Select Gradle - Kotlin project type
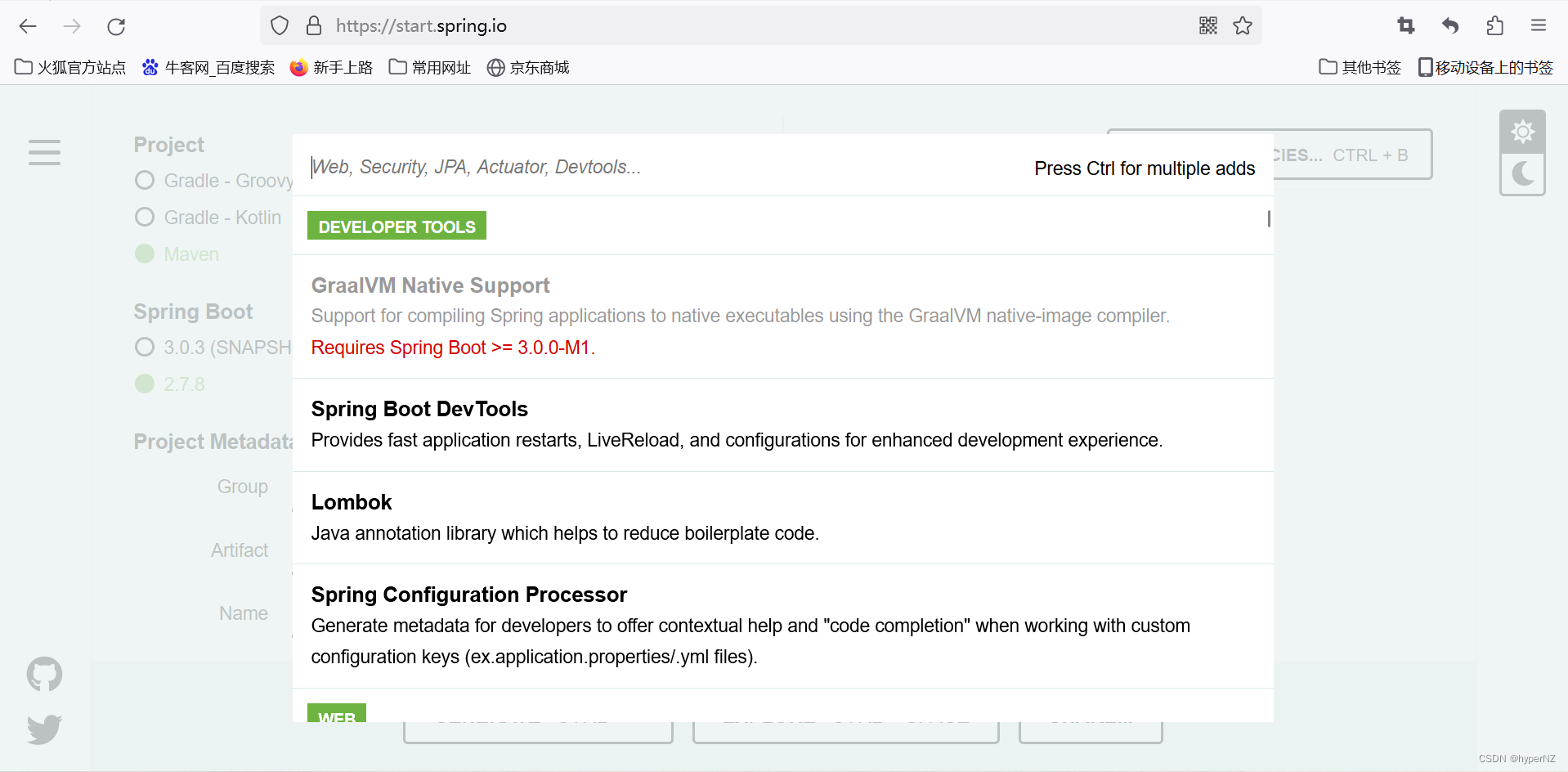 (208, 218)
